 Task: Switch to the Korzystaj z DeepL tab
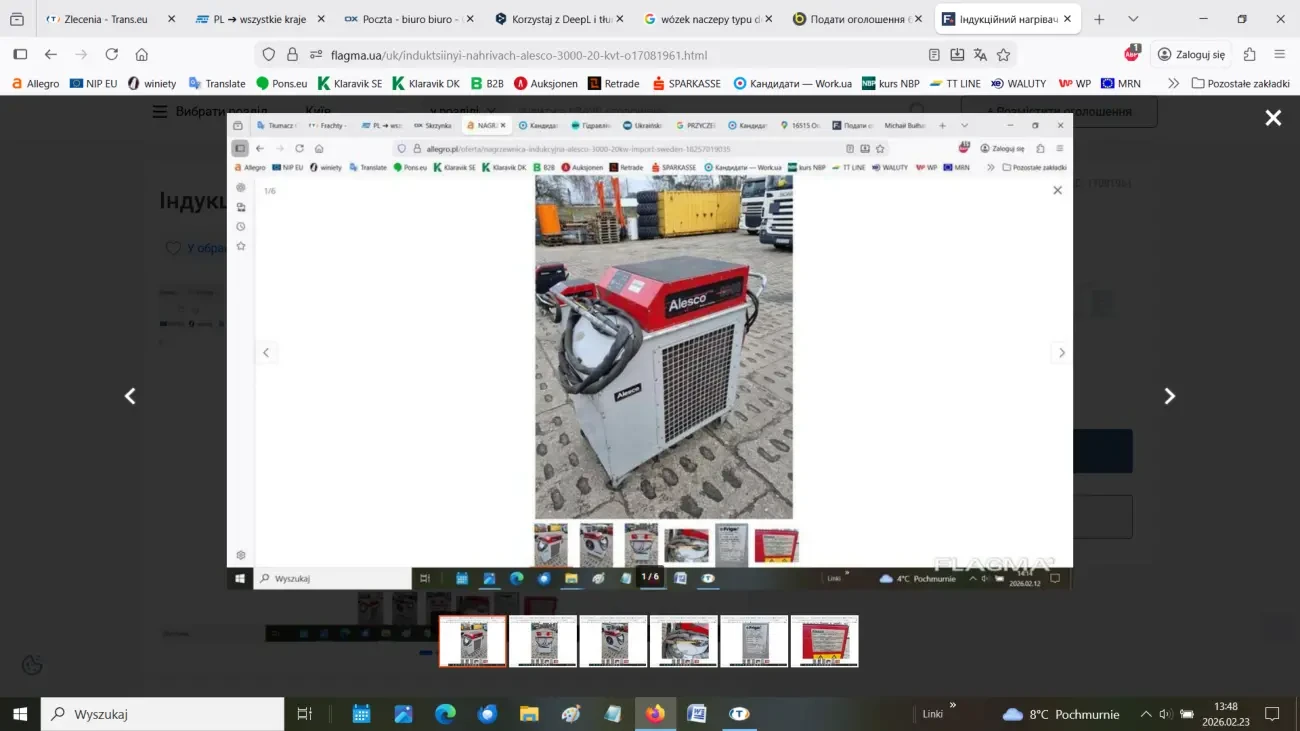coord(560,19)
